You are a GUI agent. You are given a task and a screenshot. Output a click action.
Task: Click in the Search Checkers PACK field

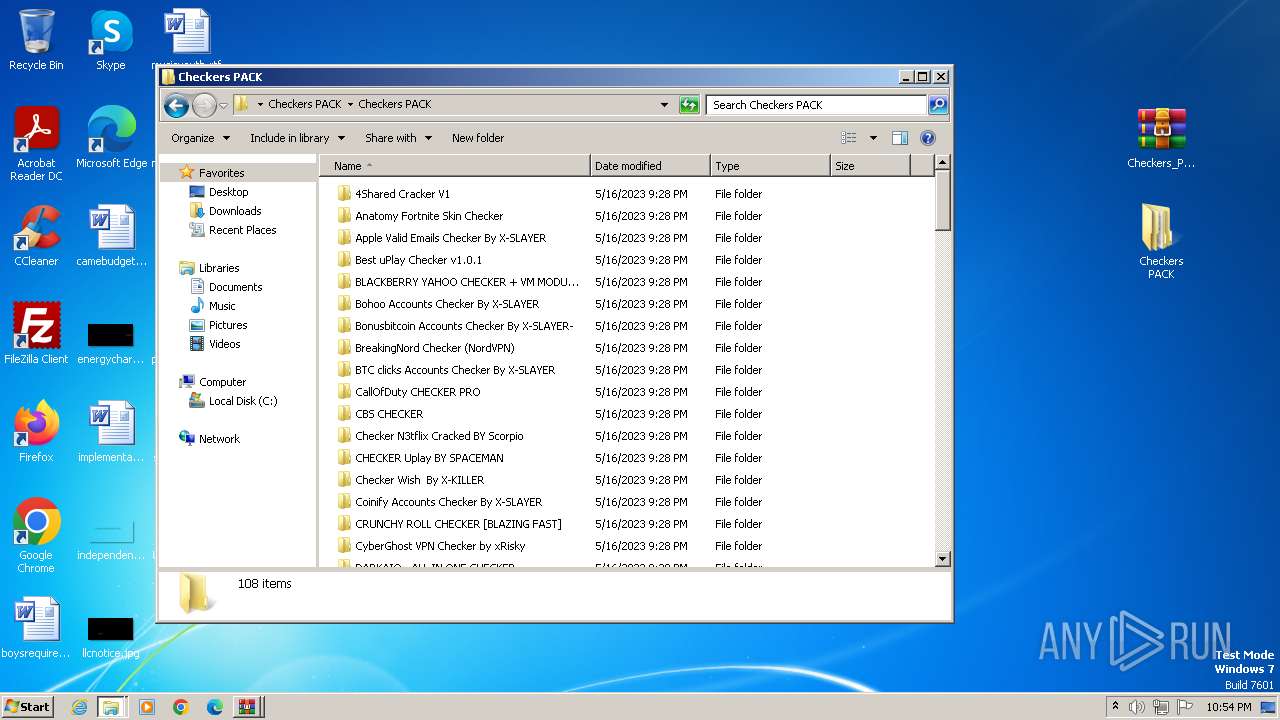pyautogui.click(x=816, y=105)
